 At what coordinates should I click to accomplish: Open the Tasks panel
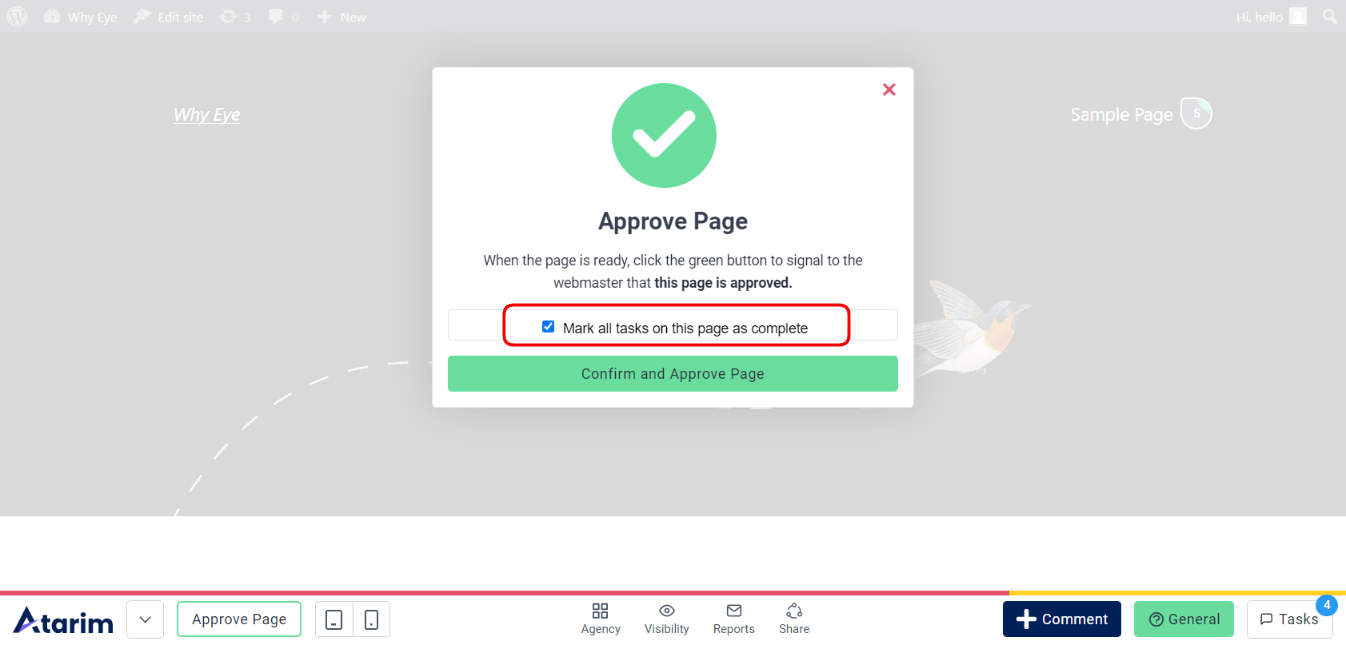1289,619
